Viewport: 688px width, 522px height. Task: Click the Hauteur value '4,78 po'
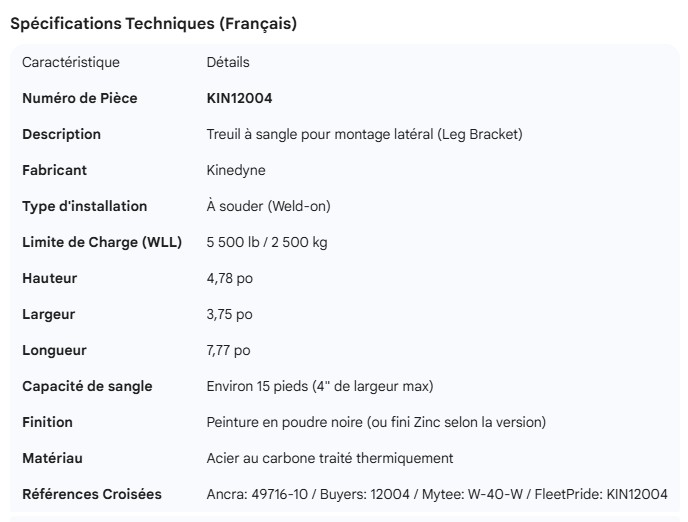click(x=229, y=278)
